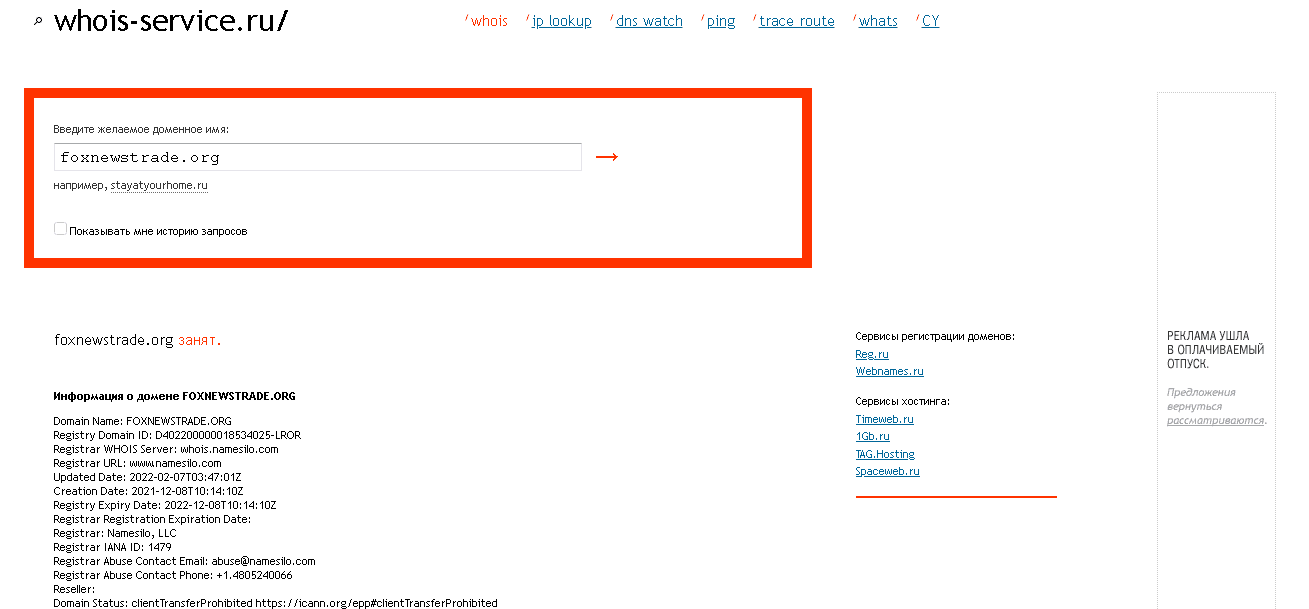The height and width of the screenshot is (609, 1309).
Task: Open the whois-service.ru/ site title
Action: pyautogui.click(x=170, y=21)
